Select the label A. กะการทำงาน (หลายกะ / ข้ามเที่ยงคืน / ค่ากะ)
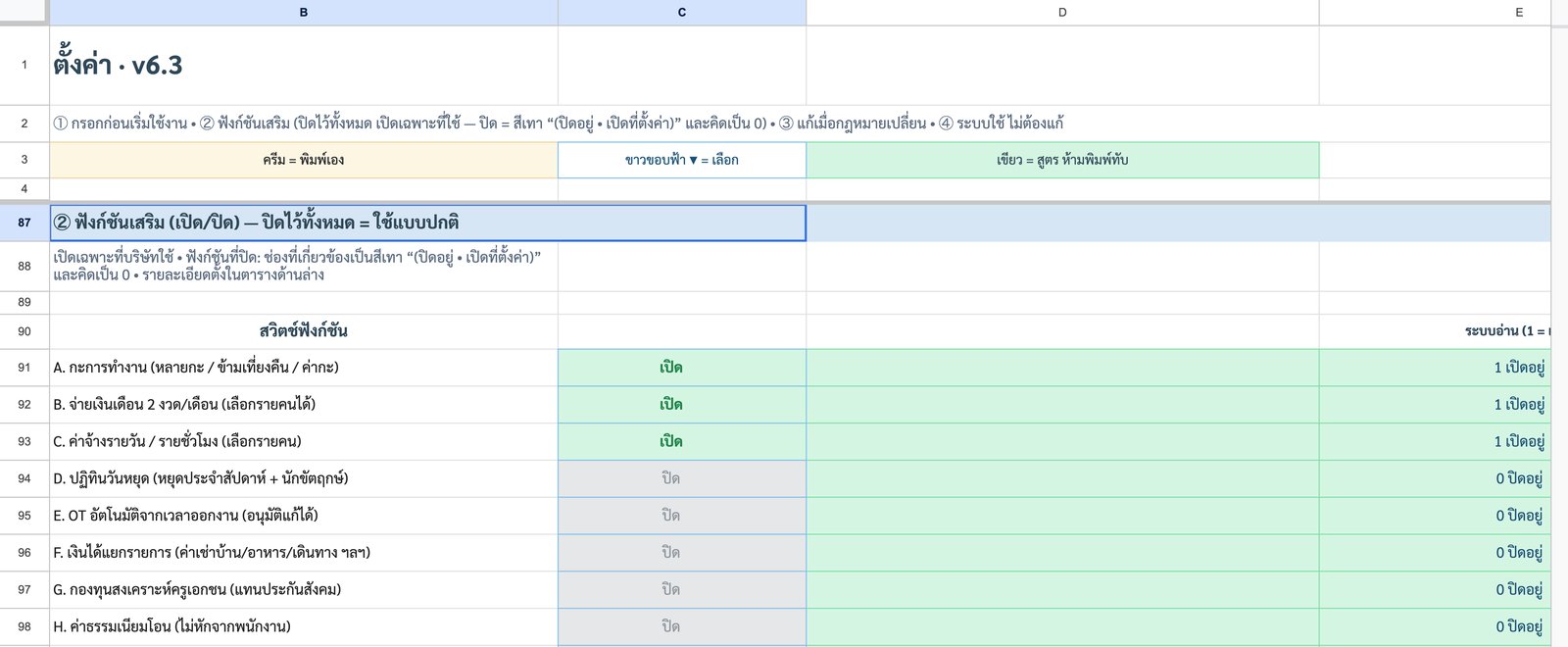This screenshot has height=647, width=1568. click(x=196, y=368)
